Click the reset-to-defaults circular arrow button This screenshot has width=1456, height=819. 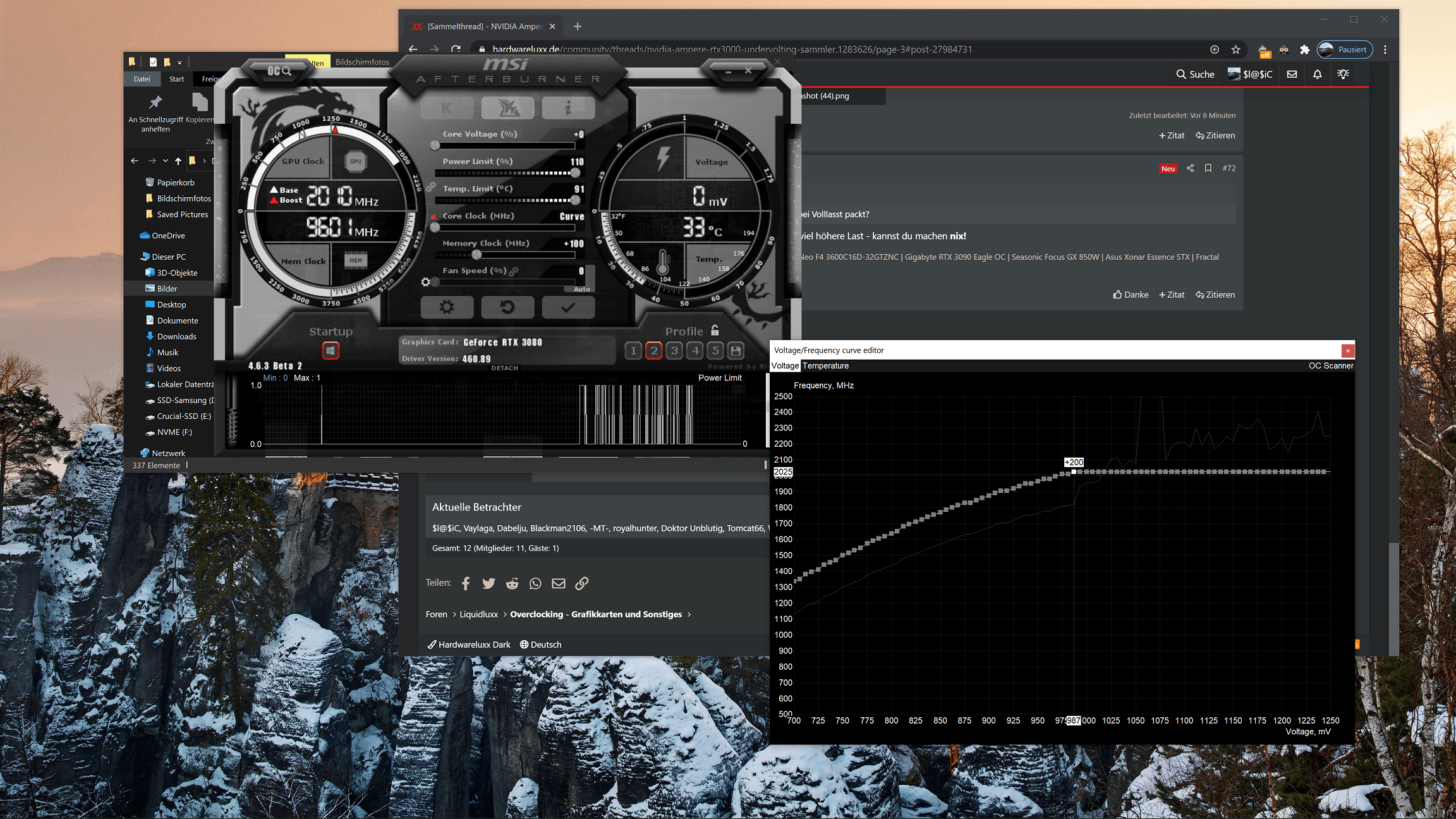(x=507, y=307)
